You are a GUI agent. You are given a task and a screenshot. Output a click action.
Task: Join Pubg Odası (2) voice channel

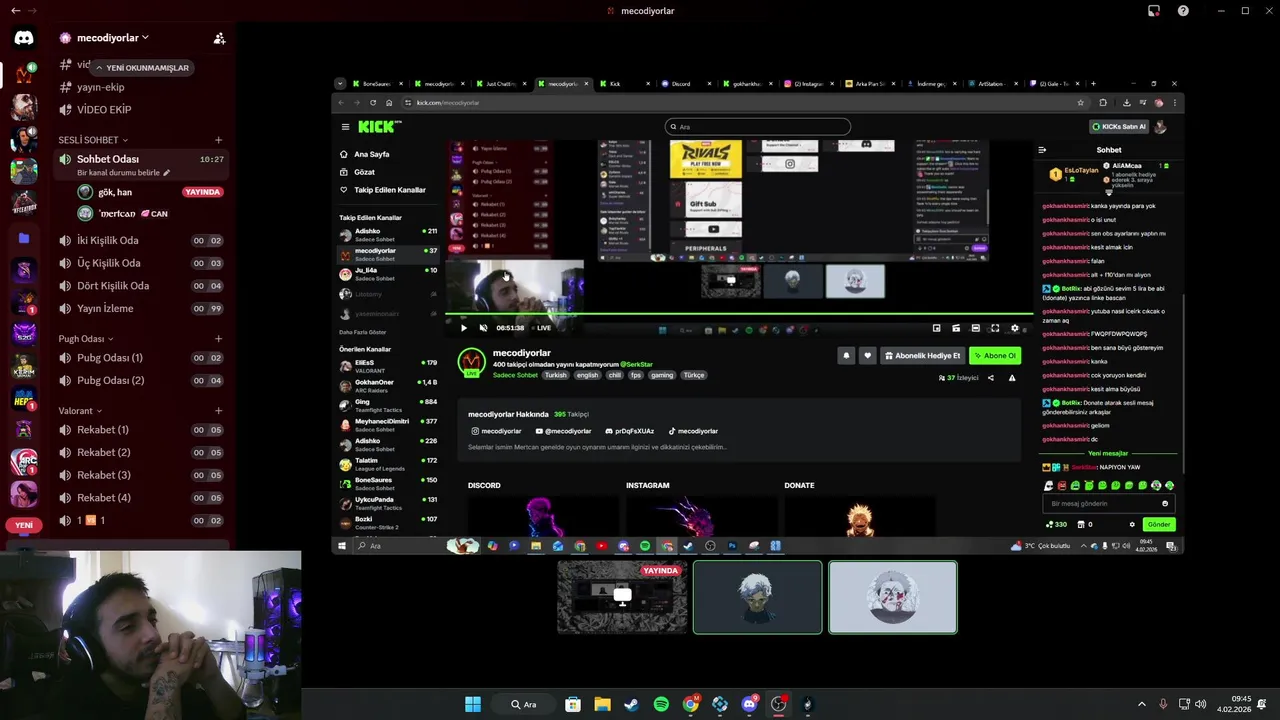[140, 380]
